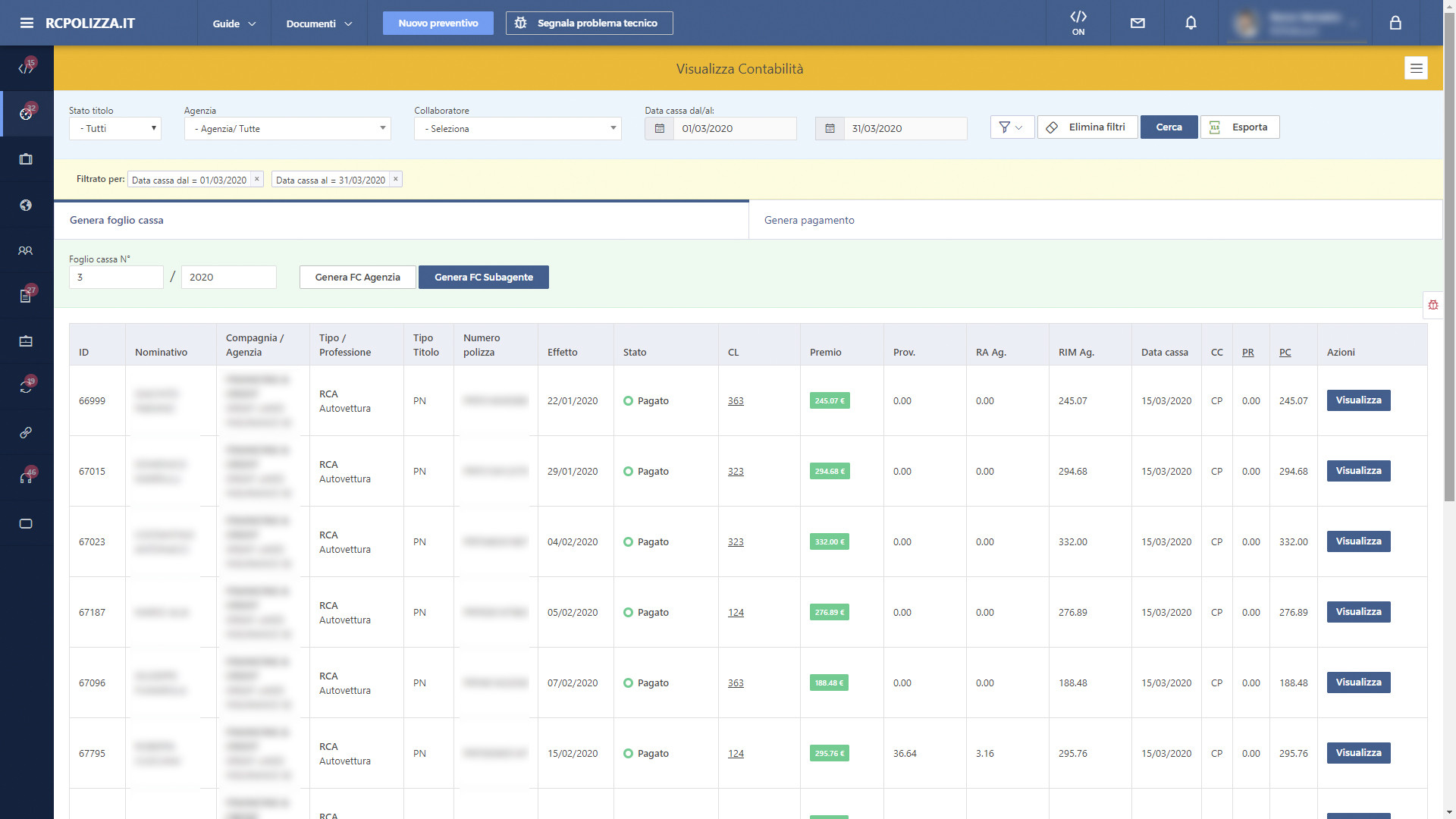Screen dimensions: 1456x819
Task: Click the link chain icon in sidebar
Action: (x=26, y=432)
